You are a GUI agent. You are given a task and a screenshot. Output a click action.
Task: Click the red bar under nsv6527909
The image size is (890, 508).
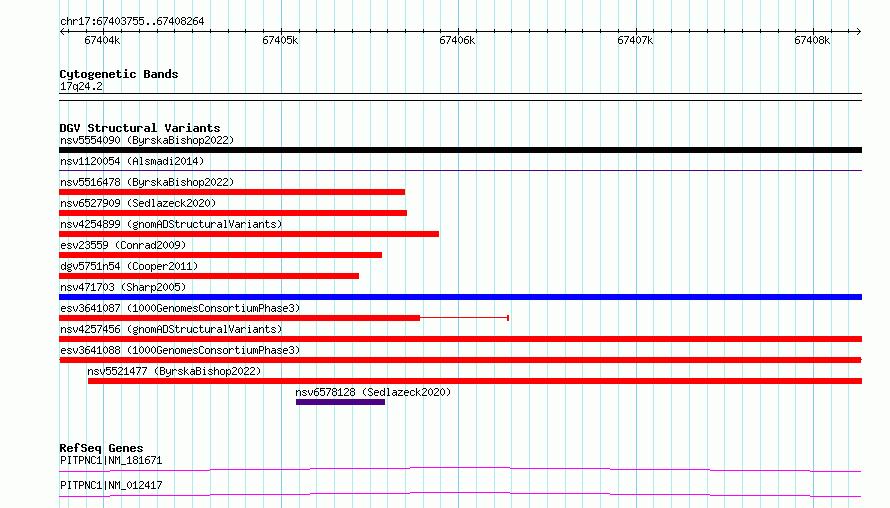point(233,213)
